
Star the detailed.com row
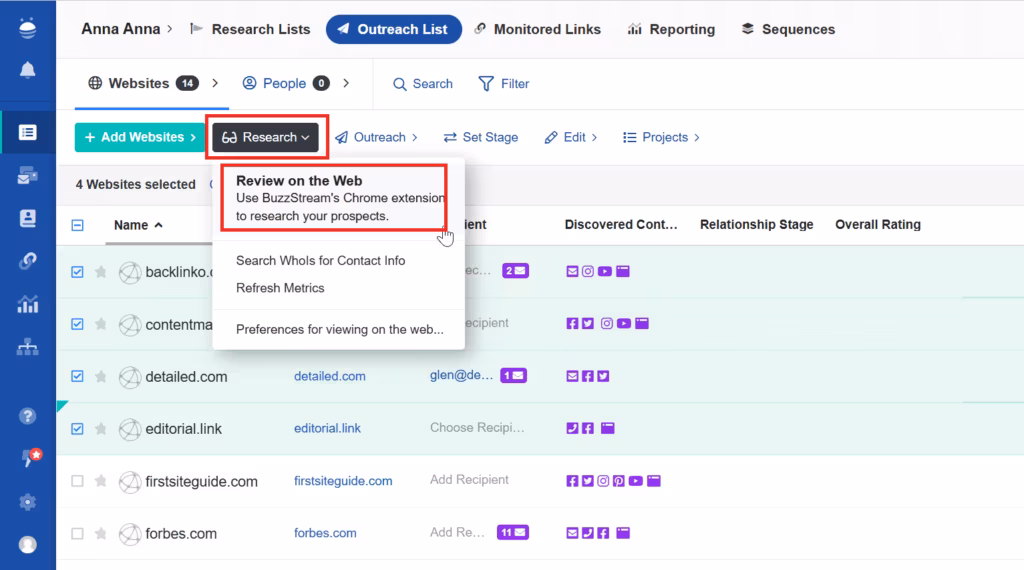[101, 376]
